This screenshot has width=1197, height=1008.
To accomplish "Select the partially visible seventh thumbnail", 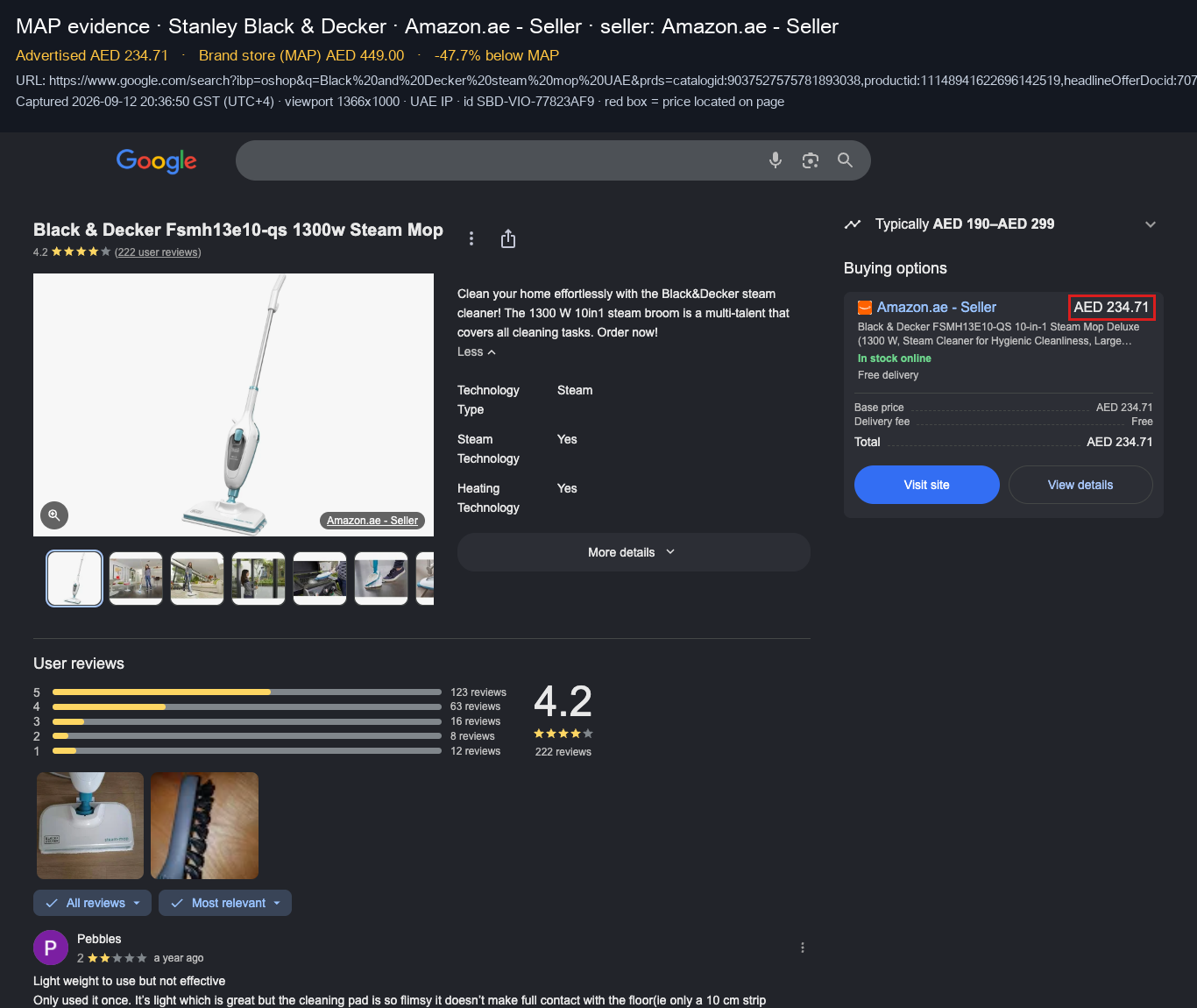I will click(425, 579).
